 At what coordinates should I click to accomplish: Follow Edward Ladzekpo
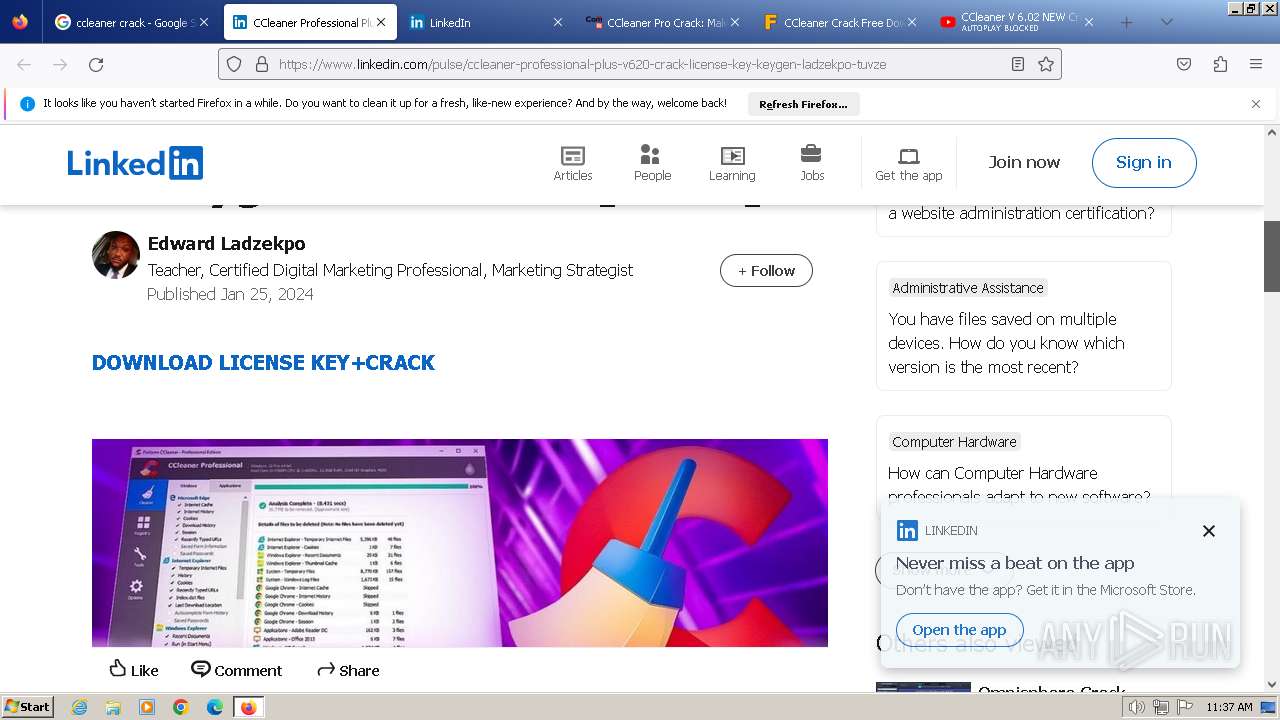point(766,271)
